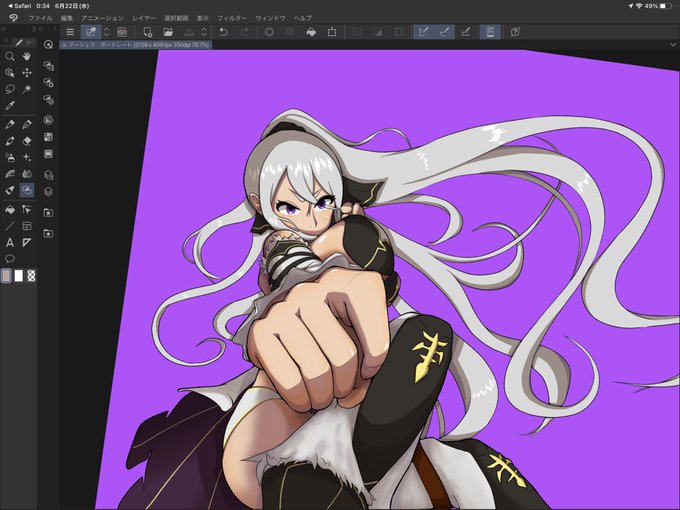Select the Airbrush tool
Screen dimensions: 680x510
tap(10, 157)
